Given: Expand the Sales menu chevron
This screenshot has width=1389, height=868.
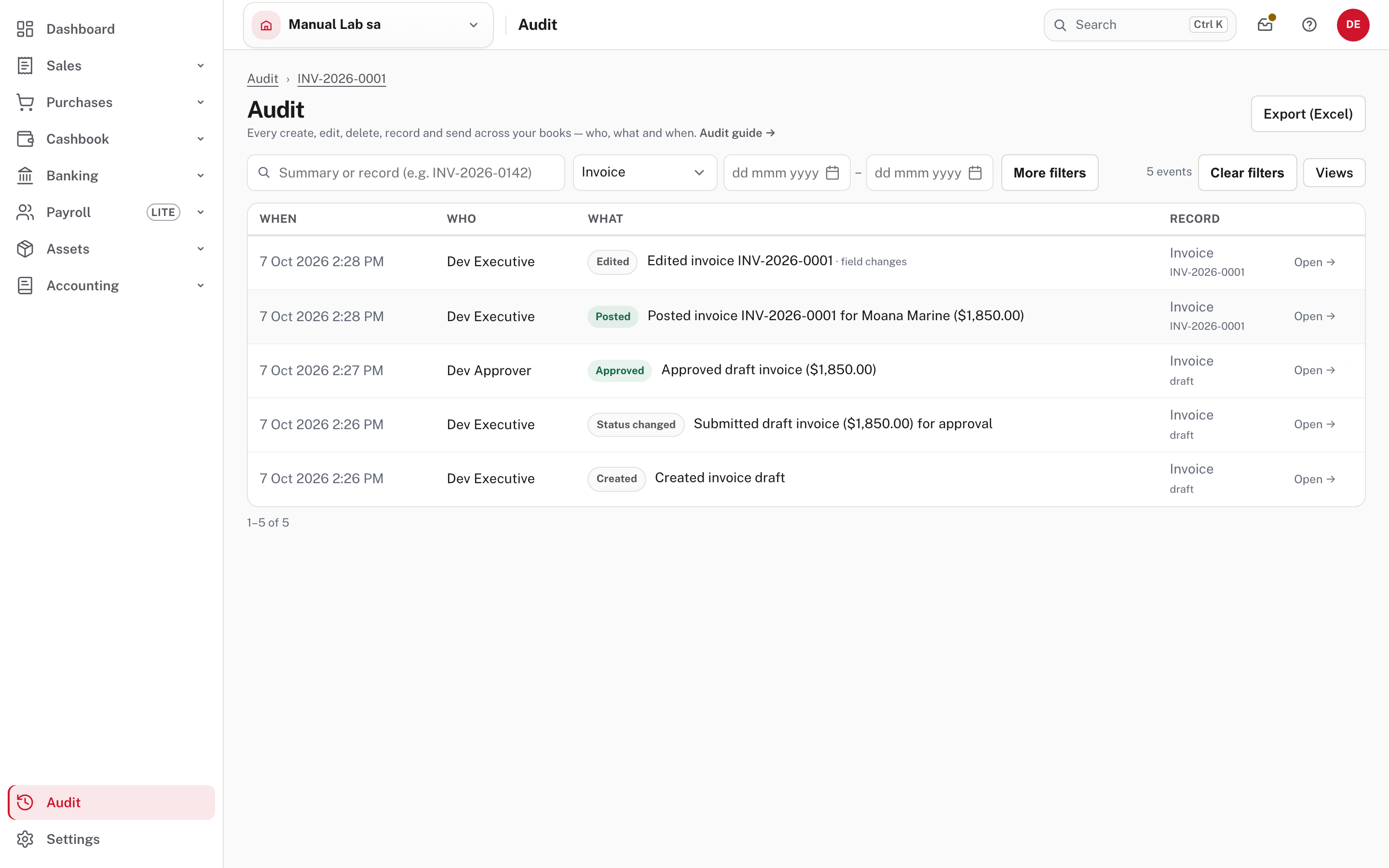Looking at the screenshot, I should pos(201,66).
